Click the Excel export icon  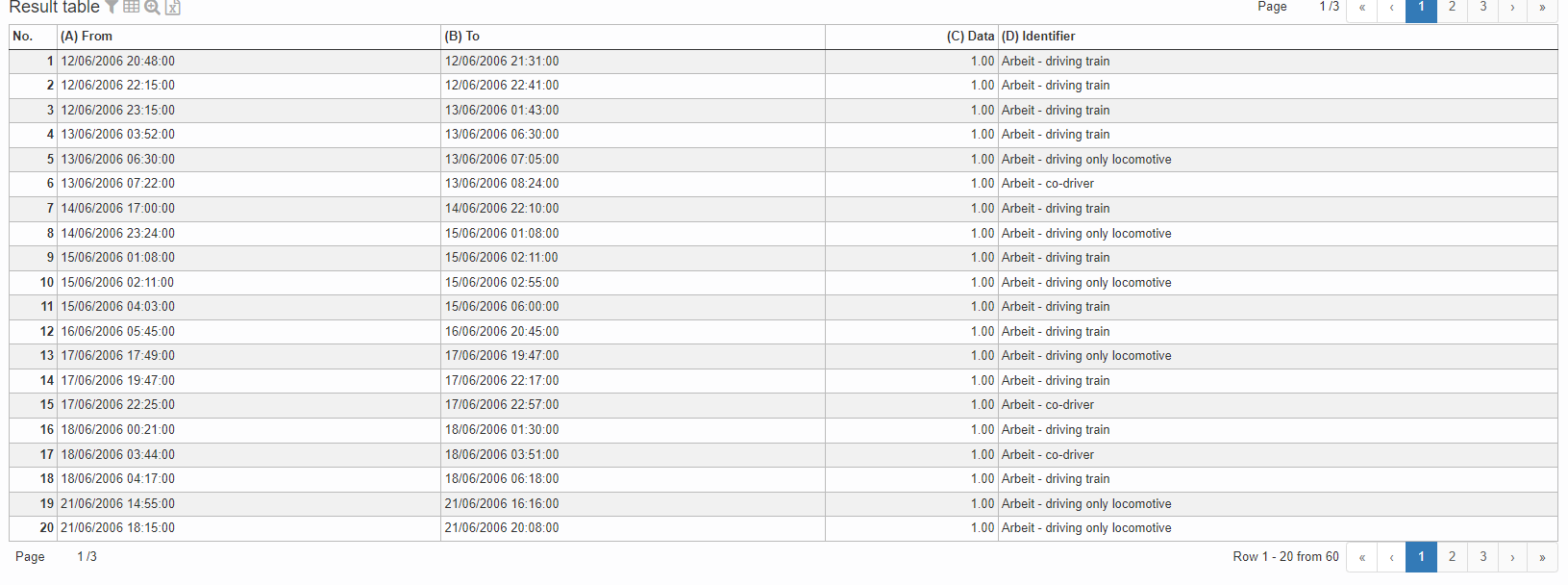coord(173,8)
